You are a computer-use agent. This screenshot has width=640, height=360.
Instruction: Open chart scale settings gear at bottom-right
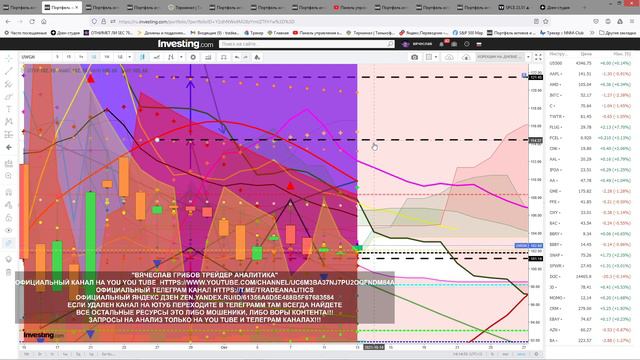pyautogui.click(x=536, y=354)
